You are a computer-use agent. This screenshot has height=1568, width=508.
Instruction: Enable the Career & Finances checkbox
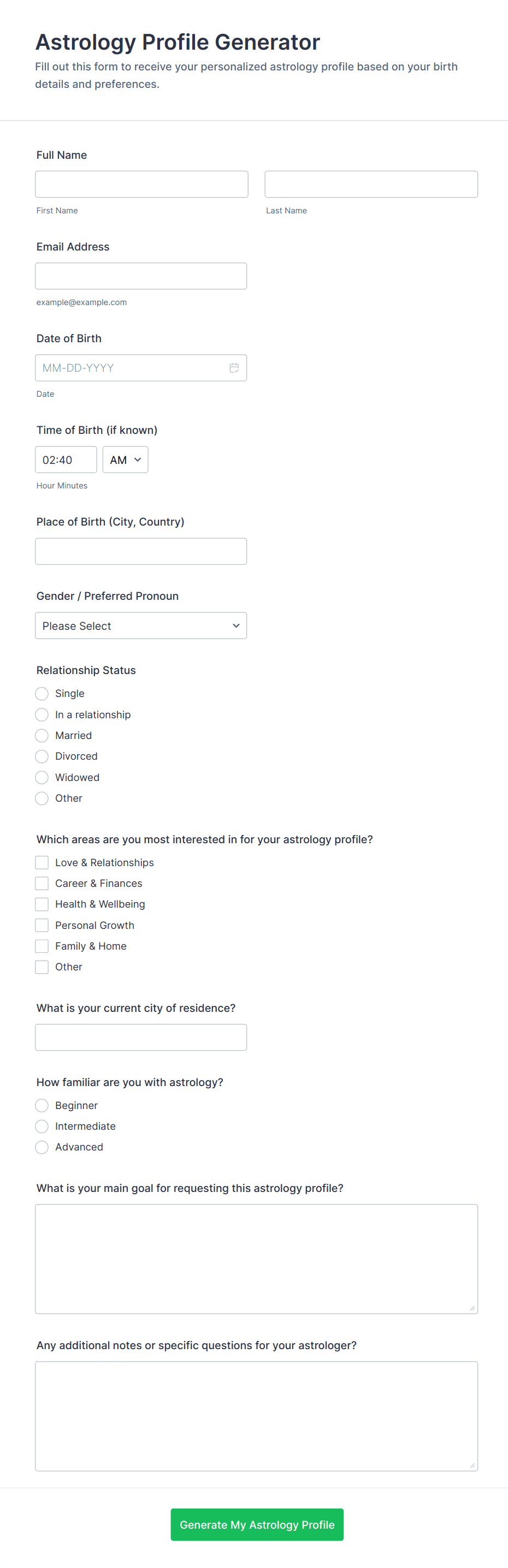(42, 883)
